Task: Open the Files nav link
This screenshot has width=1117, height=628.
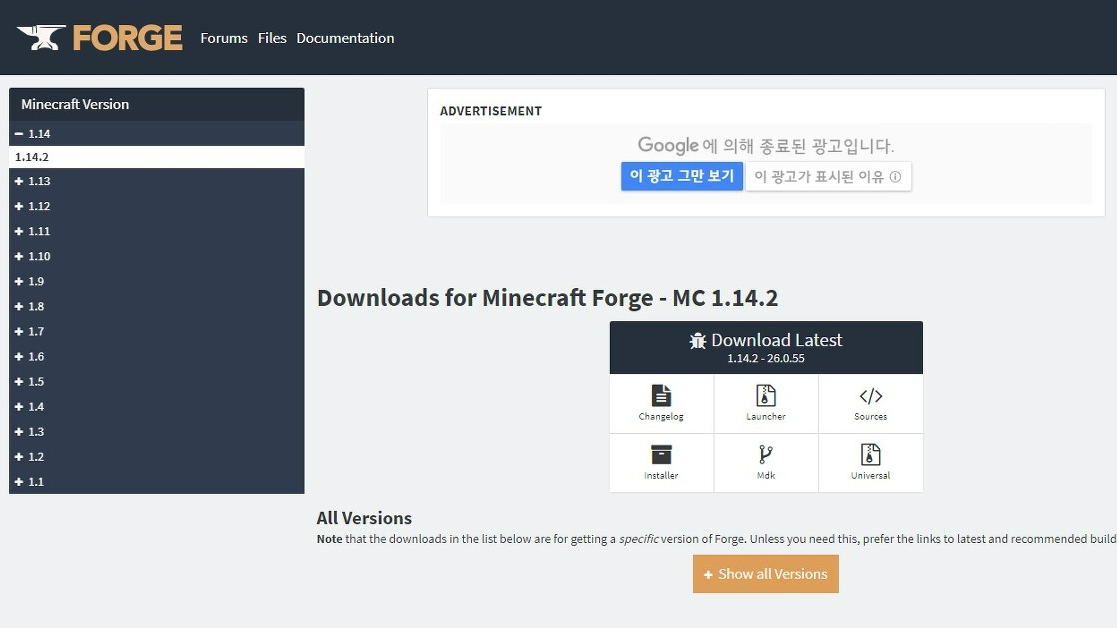Action: coord(272,38)
